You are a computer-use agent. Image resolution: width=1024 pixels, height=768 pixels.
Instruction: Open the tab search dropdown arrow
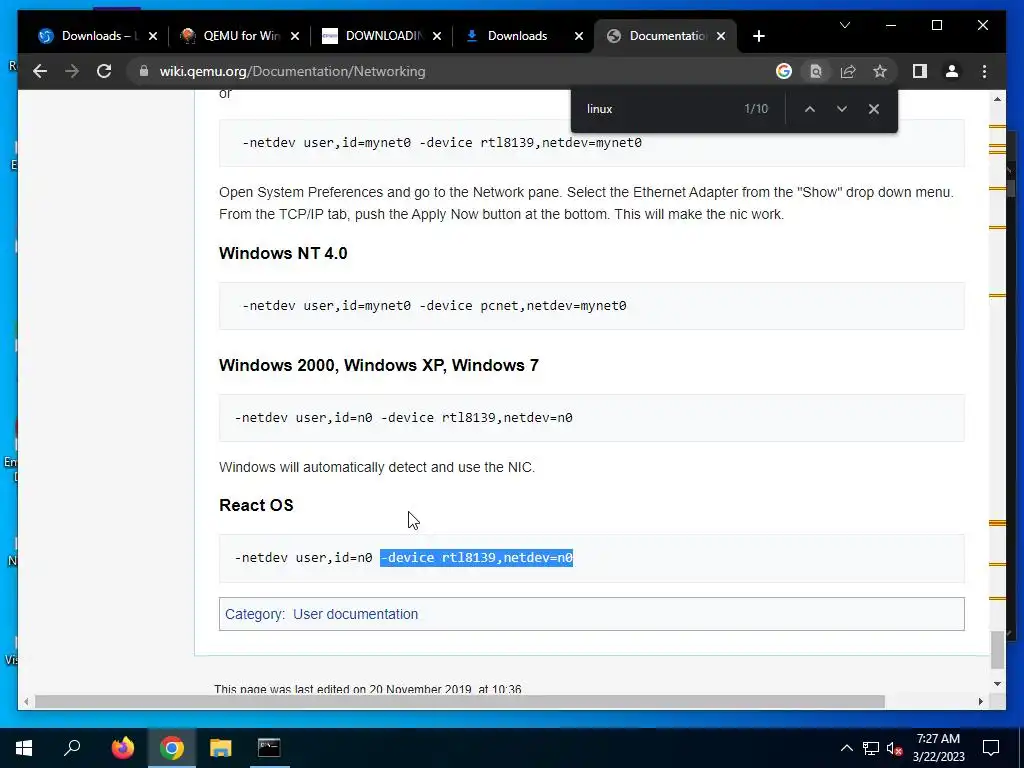click(844, 25)
